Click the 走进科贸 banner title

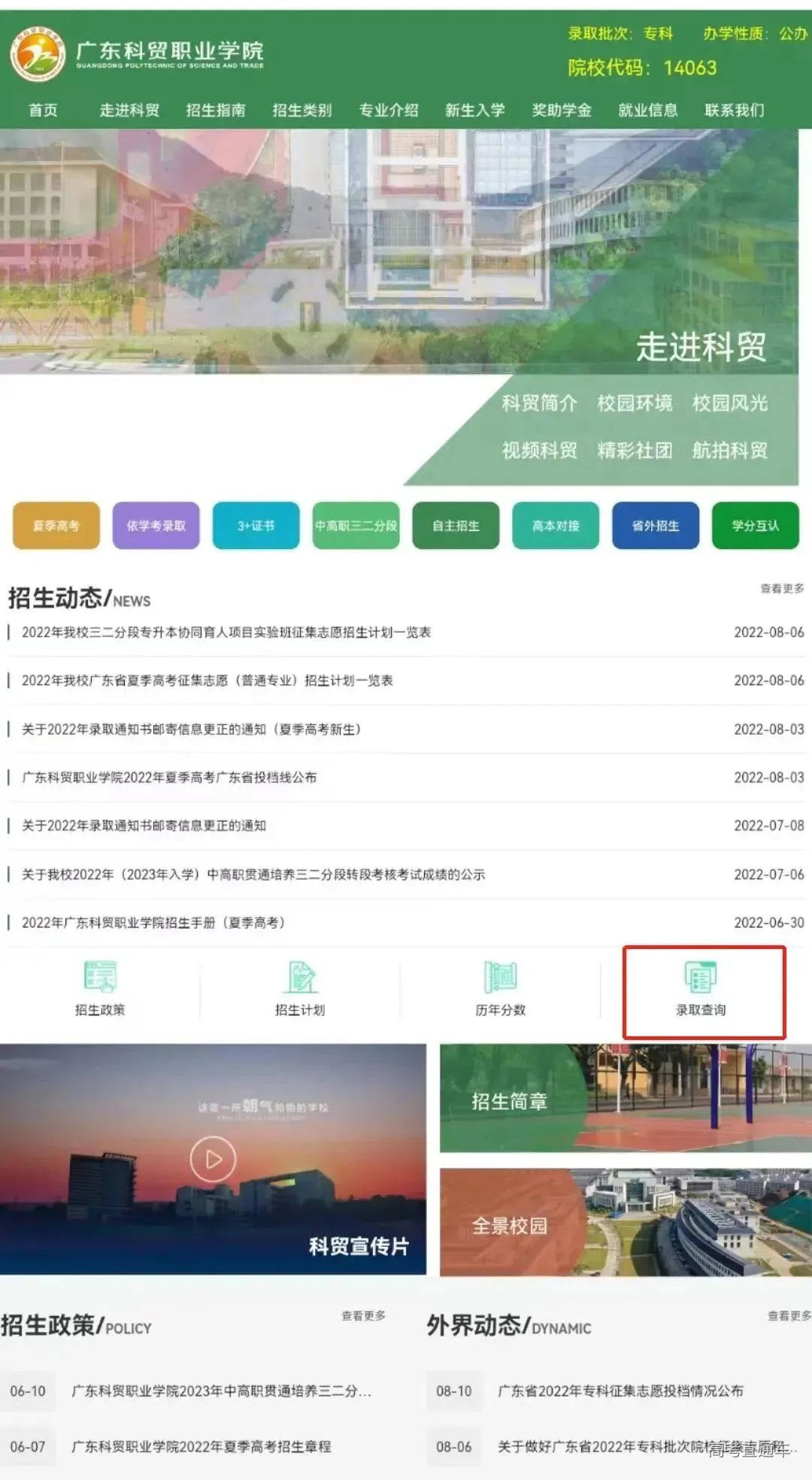point(701,347)
